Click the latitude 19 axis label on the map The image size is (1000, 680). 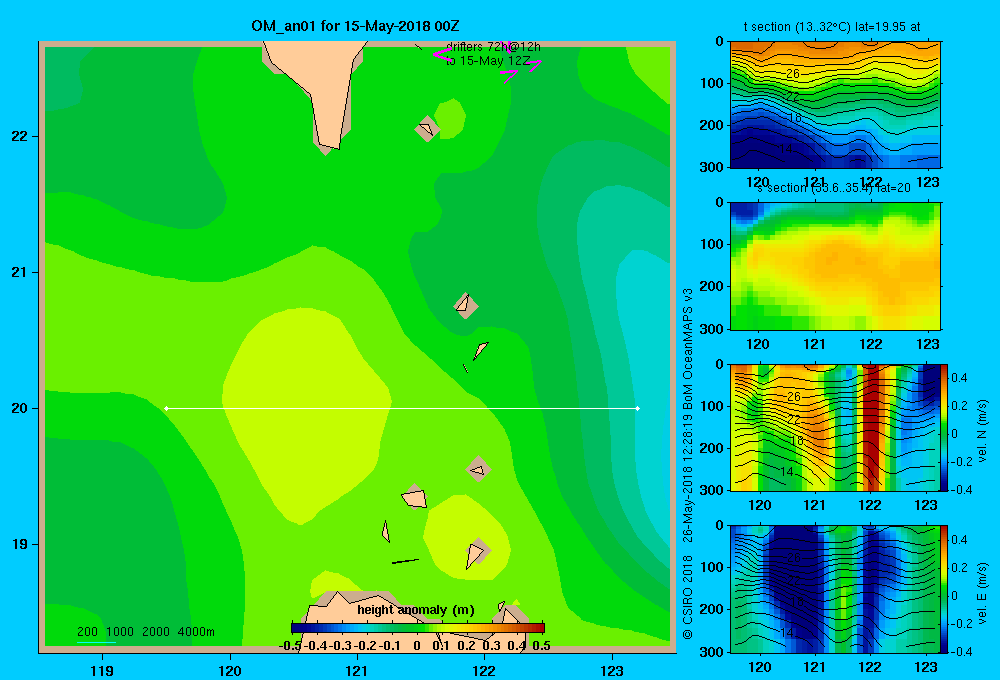19,544
